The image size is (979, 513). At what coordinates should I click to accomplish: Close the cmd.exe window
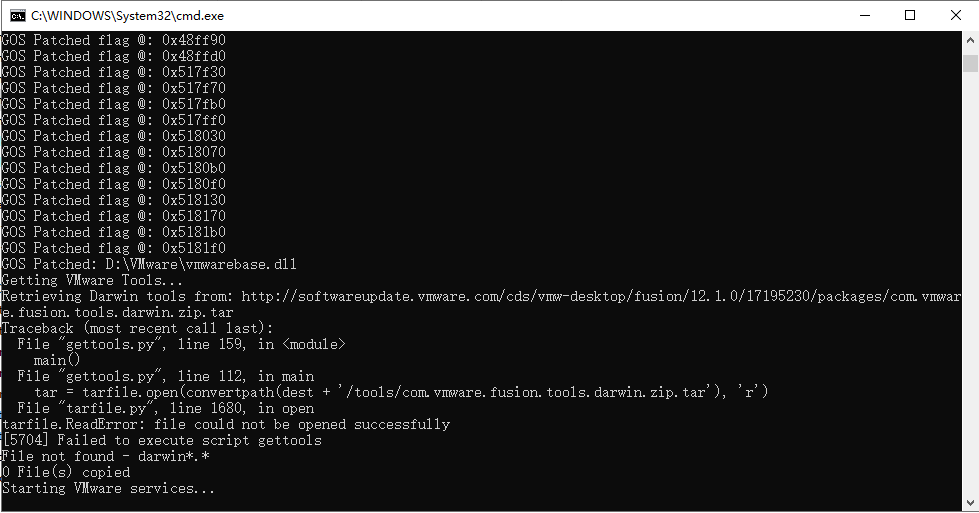click(955, 15)
